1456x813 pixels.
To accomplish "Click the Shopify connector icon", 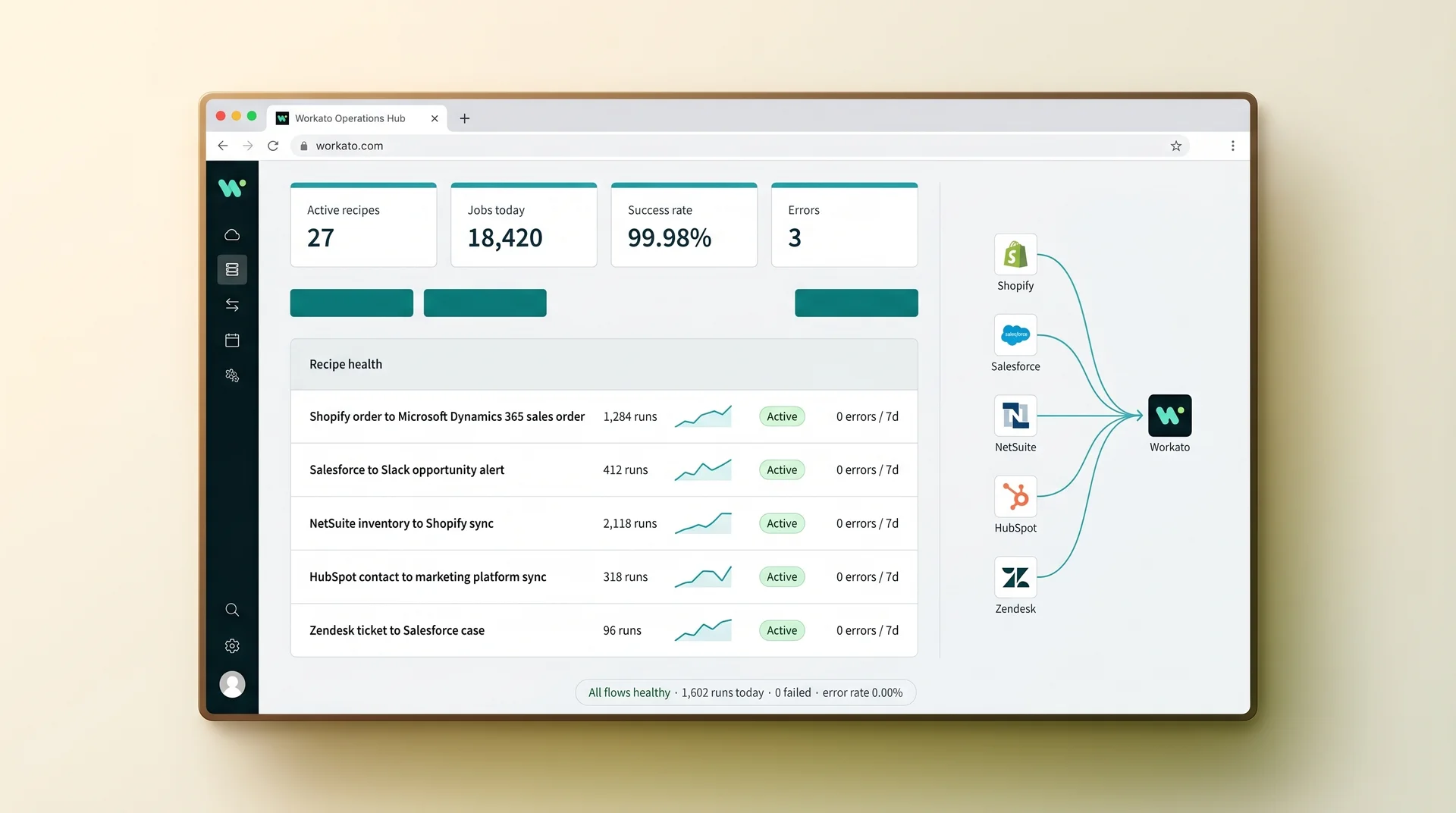I will click(x=1015, y=255).
